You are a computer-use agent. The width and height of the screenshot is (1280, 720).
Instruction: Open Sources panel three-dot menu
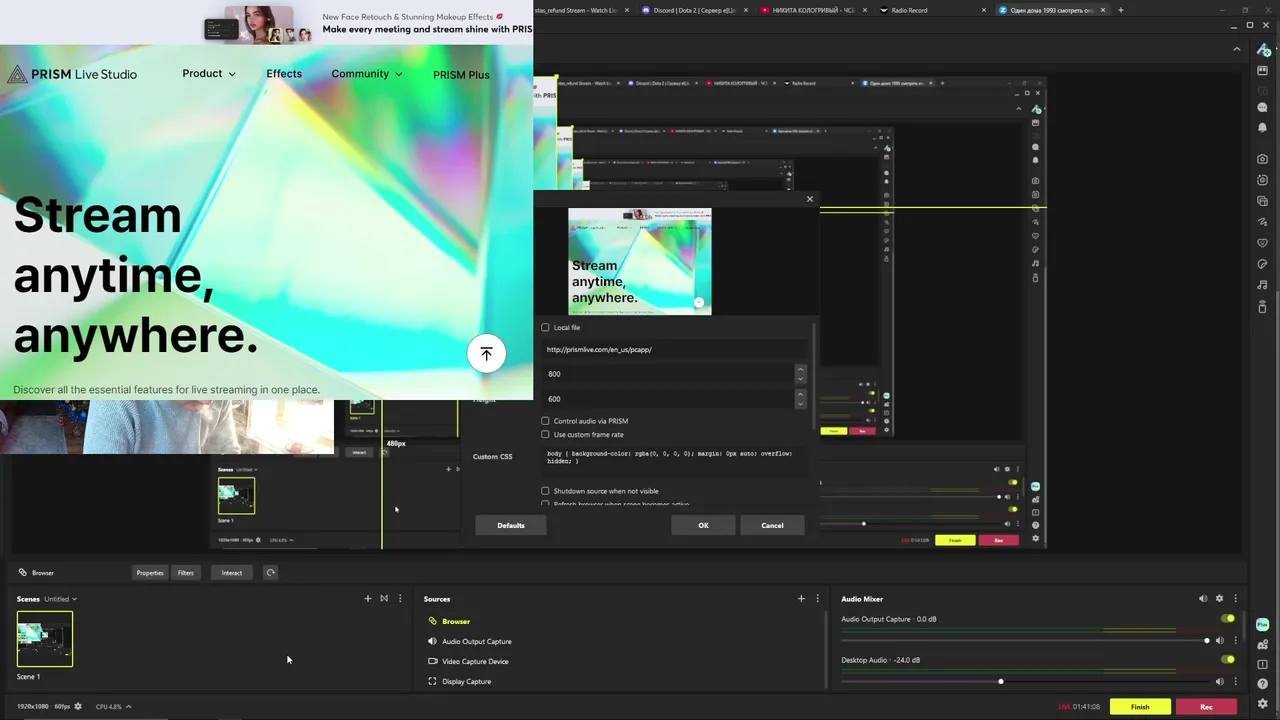817,598
